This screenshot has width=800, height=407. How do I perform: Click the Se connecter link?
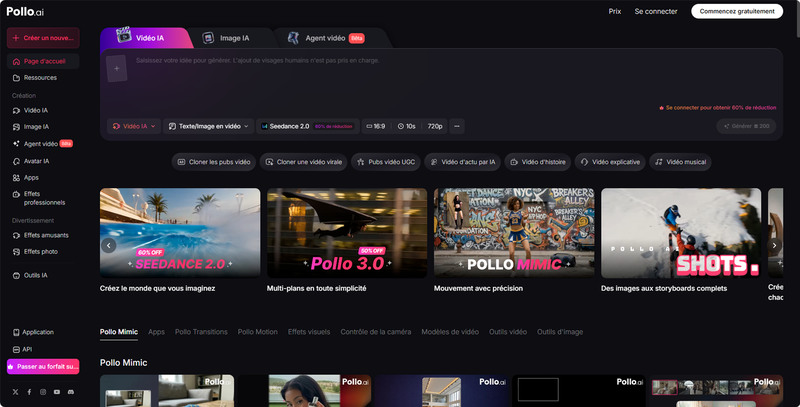click(655, 12)
